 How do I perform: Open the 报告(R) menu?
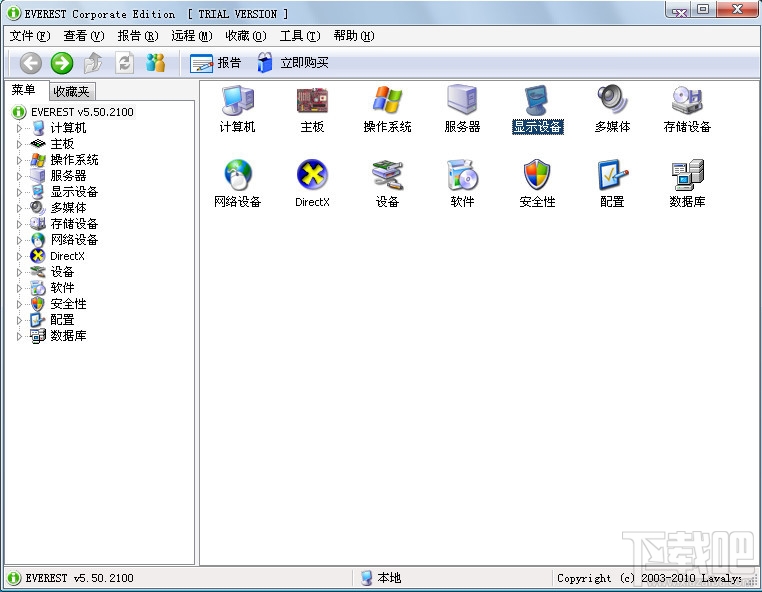(138, 36)
